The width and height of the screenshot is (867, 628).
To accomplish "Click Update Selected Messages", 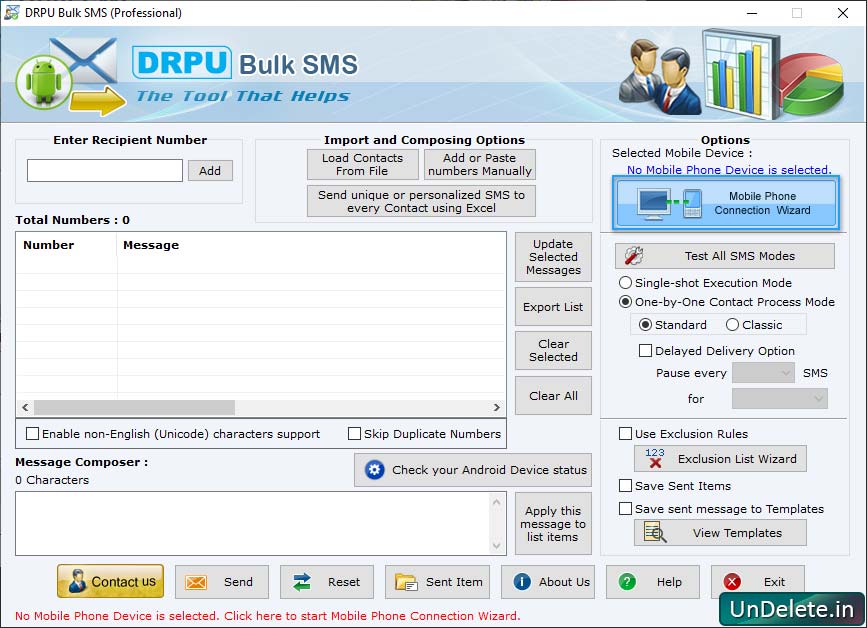I will 553,257.
